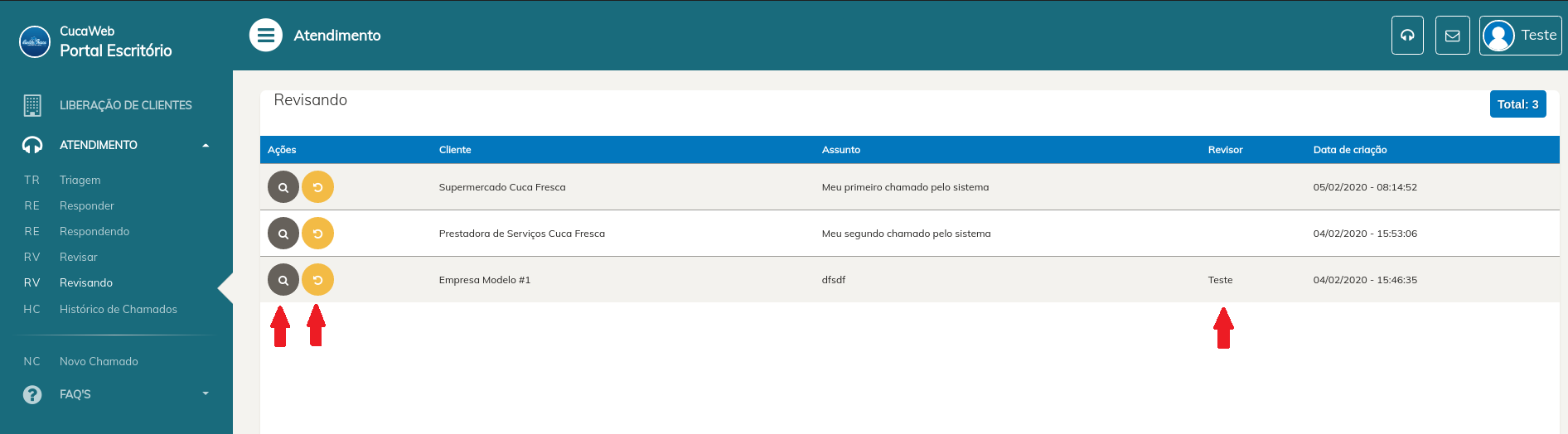Image resolution: width=1568 pixels, height=434 pixels.
Task: Click subject Meu segundo chamado pelo sistema
Action: (907, 234)
